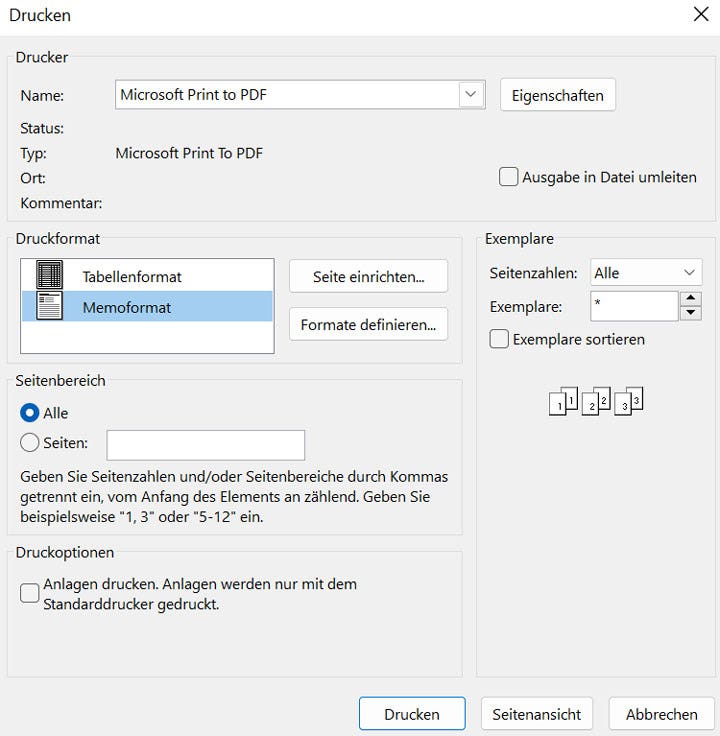
Task: Toggle Anlagen drucken checkbox
Action: point(30,593)
